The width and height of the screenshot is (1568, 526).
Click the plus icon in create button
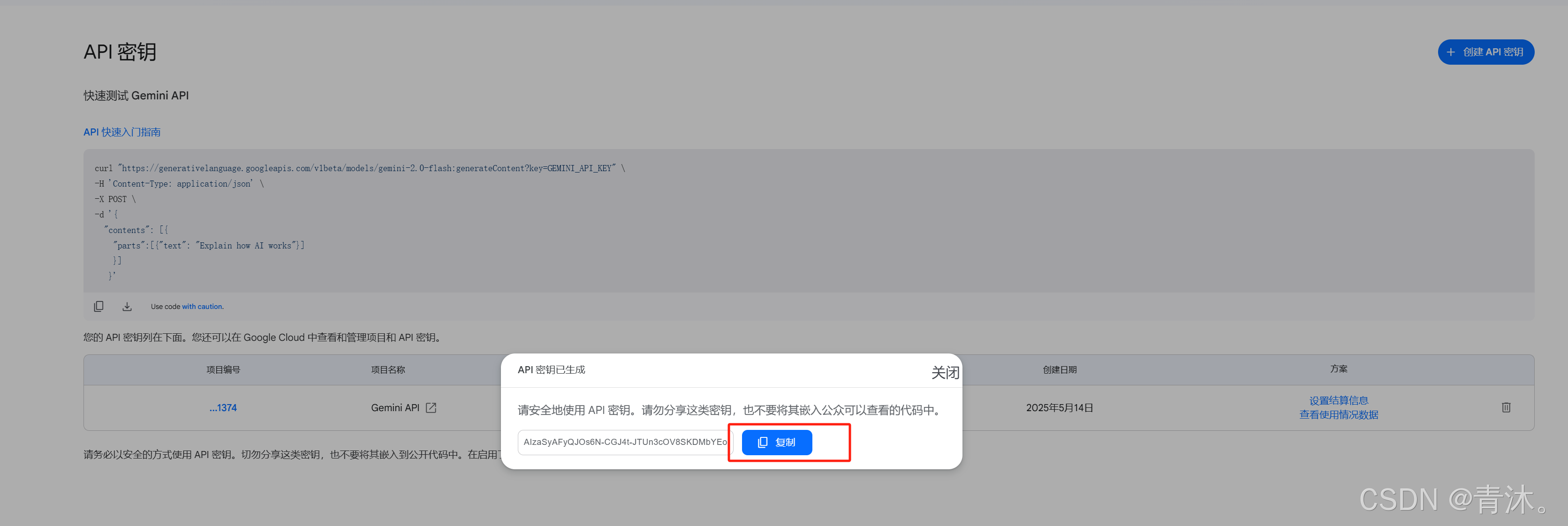click(1451, 53)
